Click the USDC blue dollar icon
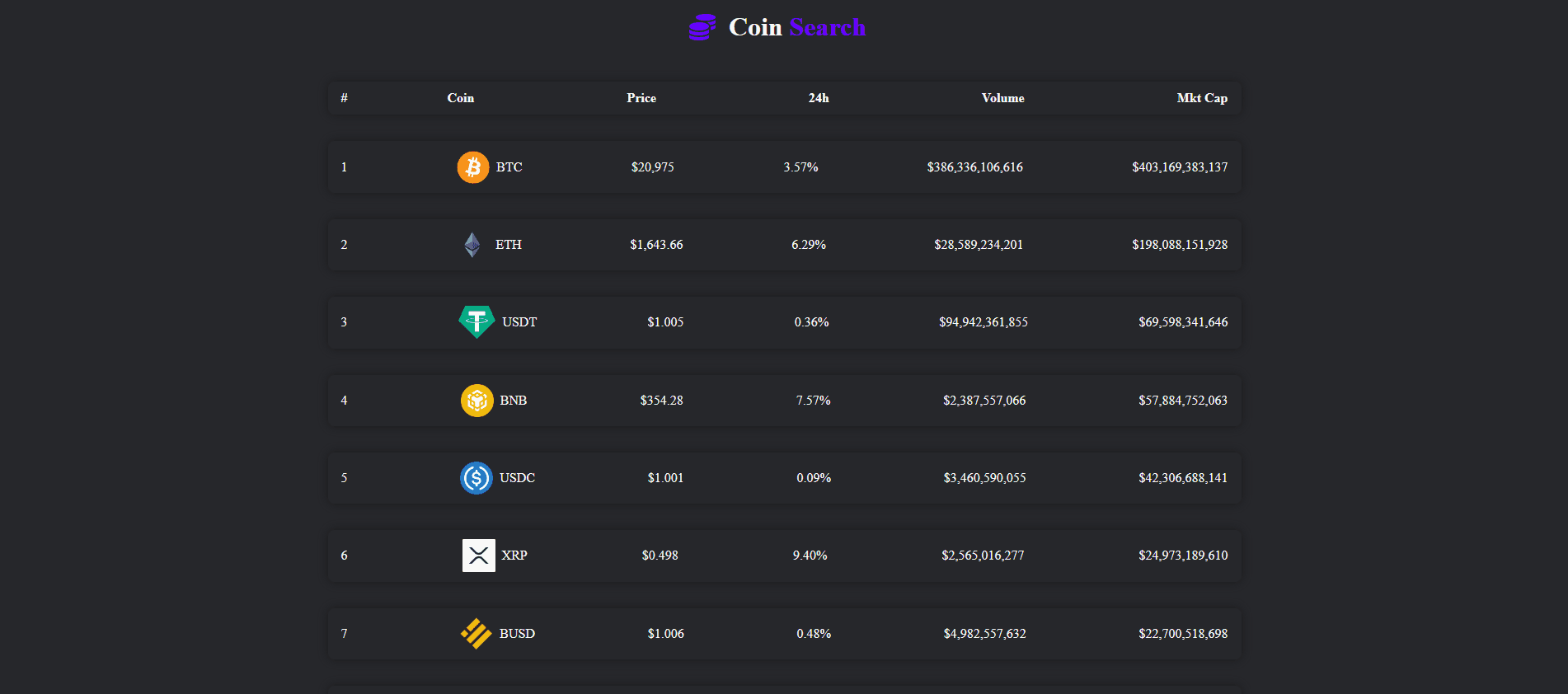The width and height of the screenshot is (1568, 694). (x=477, y=478)
